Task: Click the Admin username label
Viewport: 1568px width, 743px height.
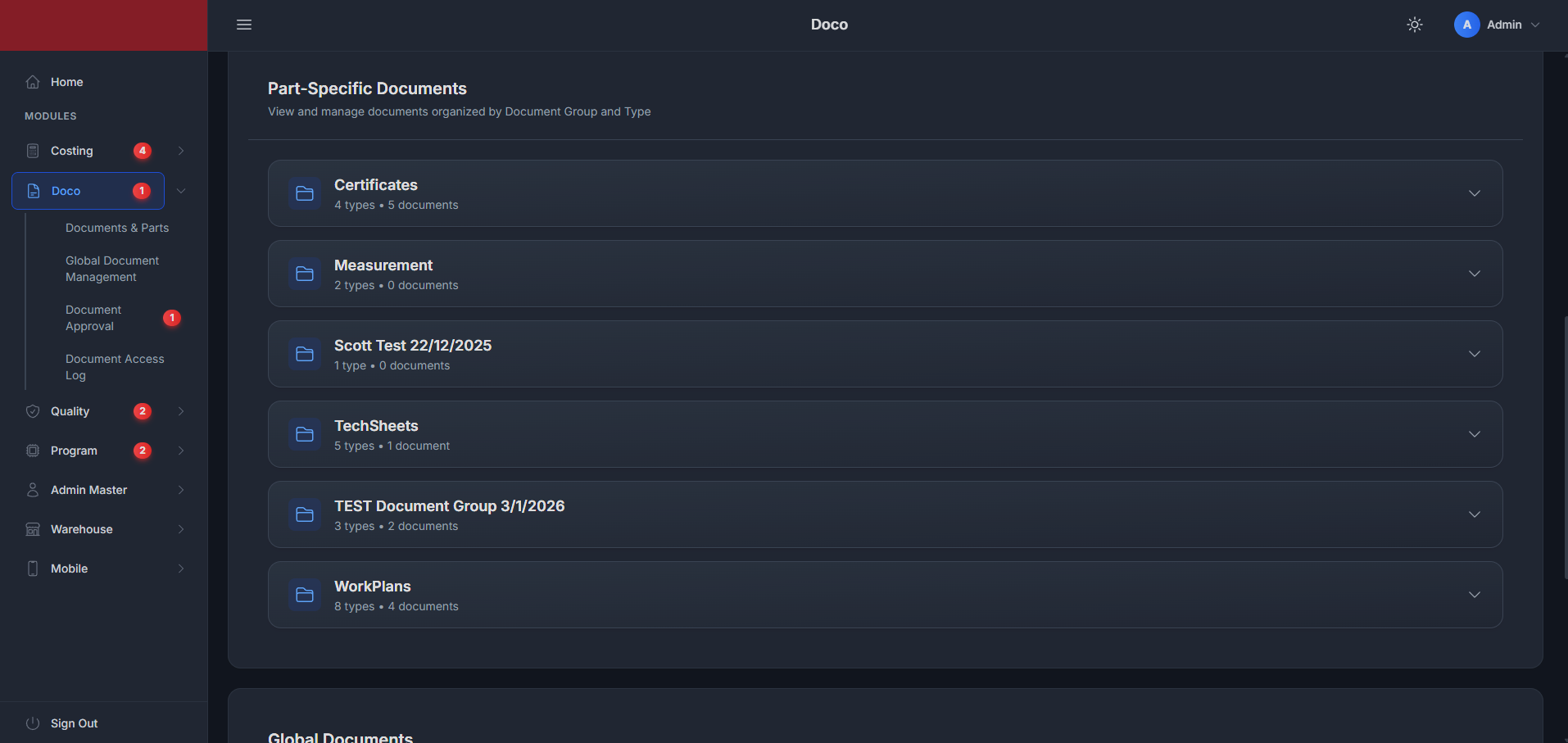Action: [x=1504, y=25]
